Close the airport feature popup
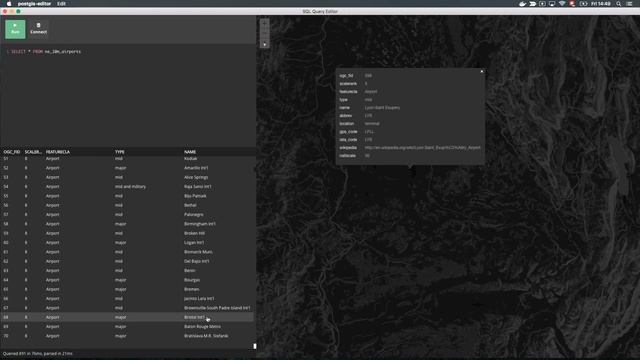The image size is (640, 360). tap(482, 71)
